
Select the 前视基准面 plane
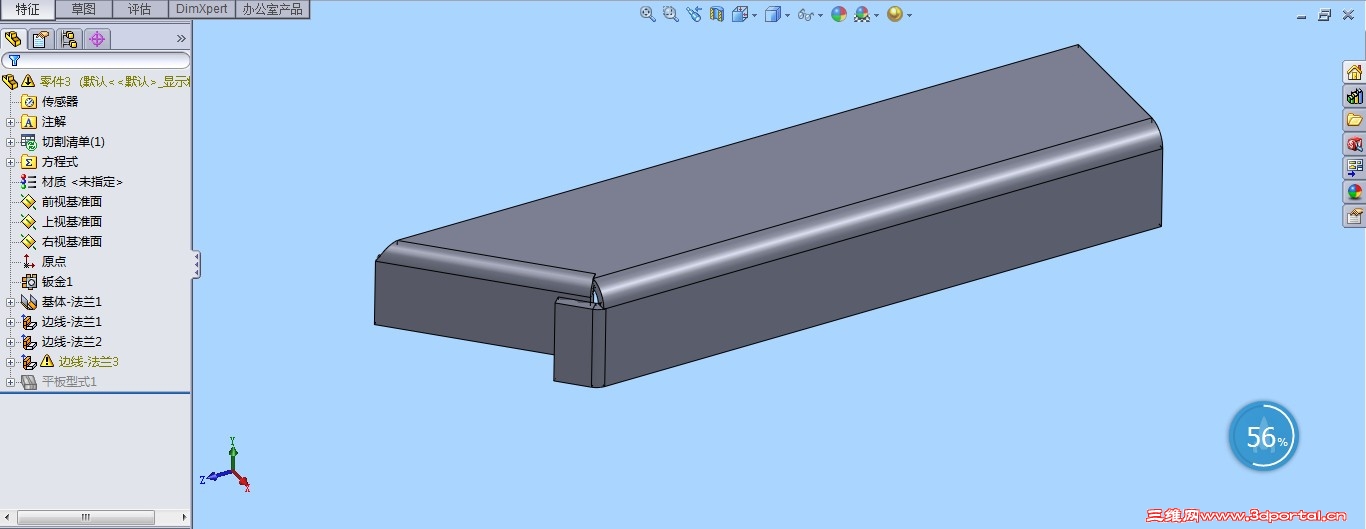[x=62, y=201]
